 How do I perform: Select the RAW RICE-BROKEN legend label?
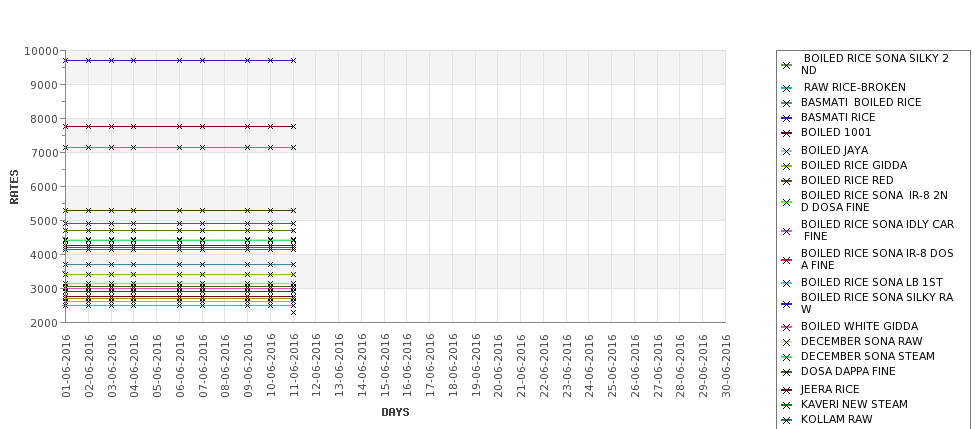pos(855,88)
